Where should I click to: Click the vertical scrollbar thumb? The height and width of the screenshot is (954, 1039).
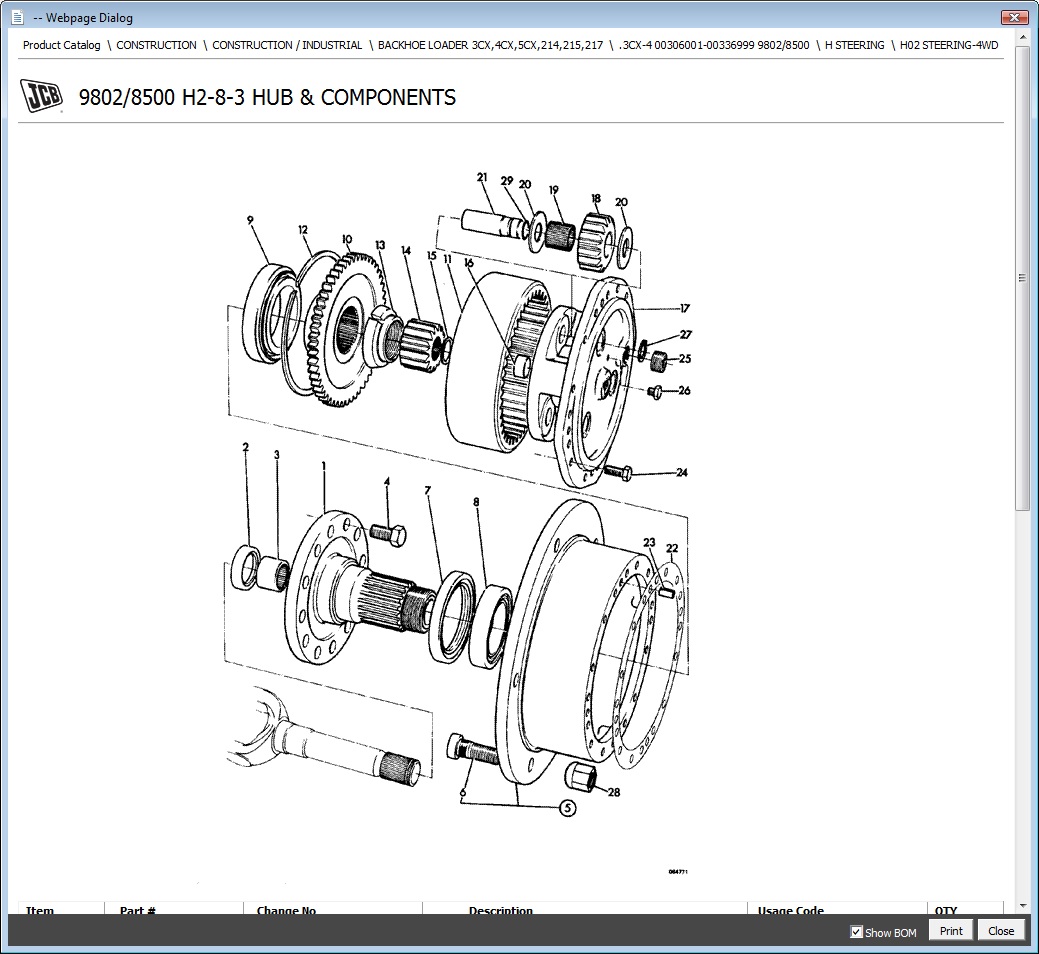click(x=1022, y=278)
